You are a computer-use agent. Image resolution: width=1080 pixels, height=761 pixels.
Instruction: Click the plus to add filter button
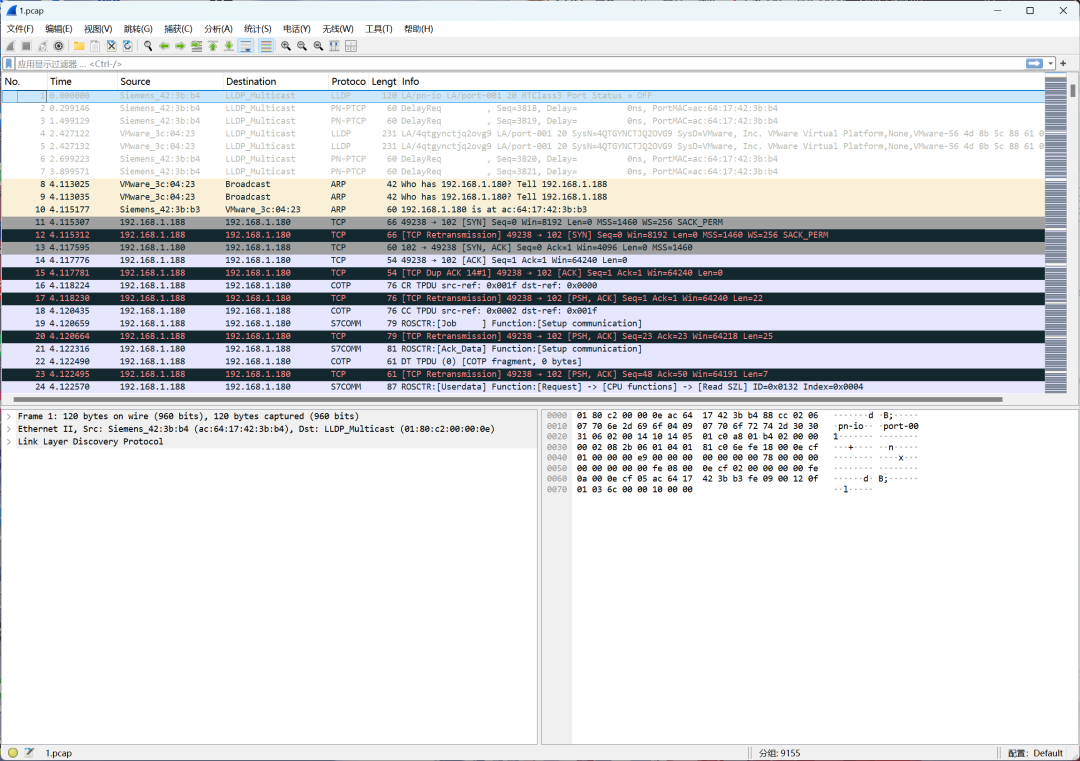click(x=1063, y=63)
